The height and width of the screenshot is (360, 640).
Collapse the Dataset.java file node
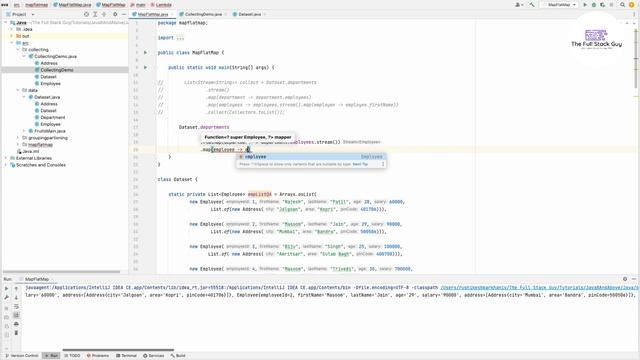pyautogui.click(x=24, y=97)
